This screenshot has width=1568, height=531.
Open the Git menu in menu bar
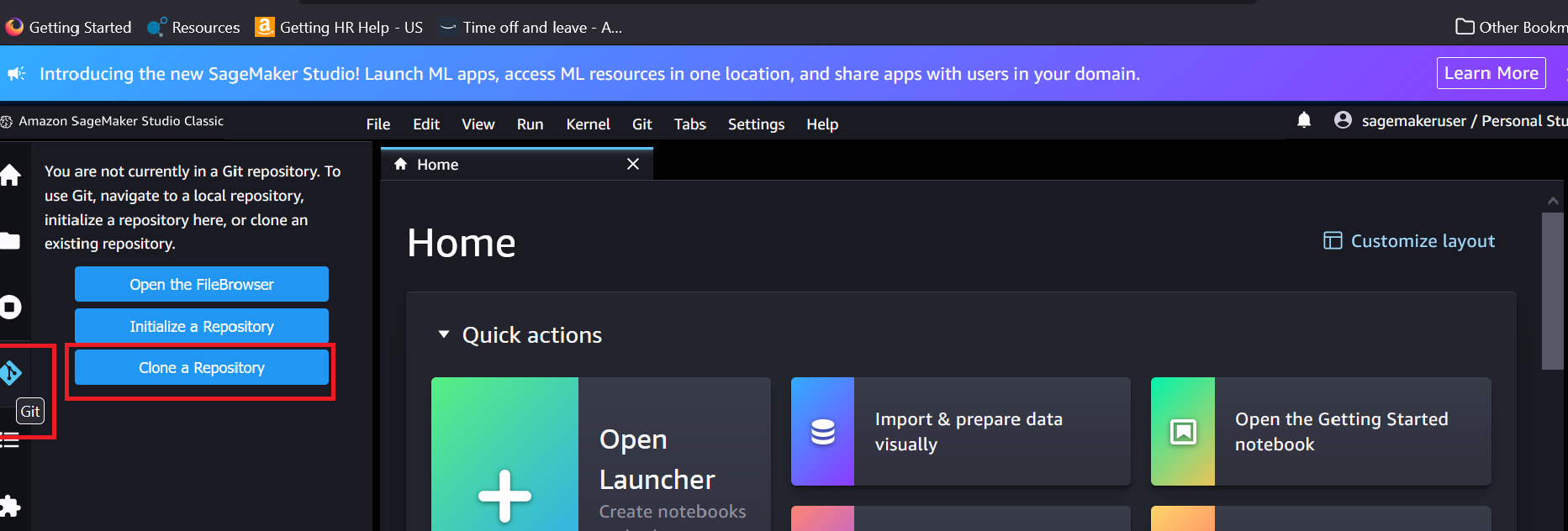(642, 124)
